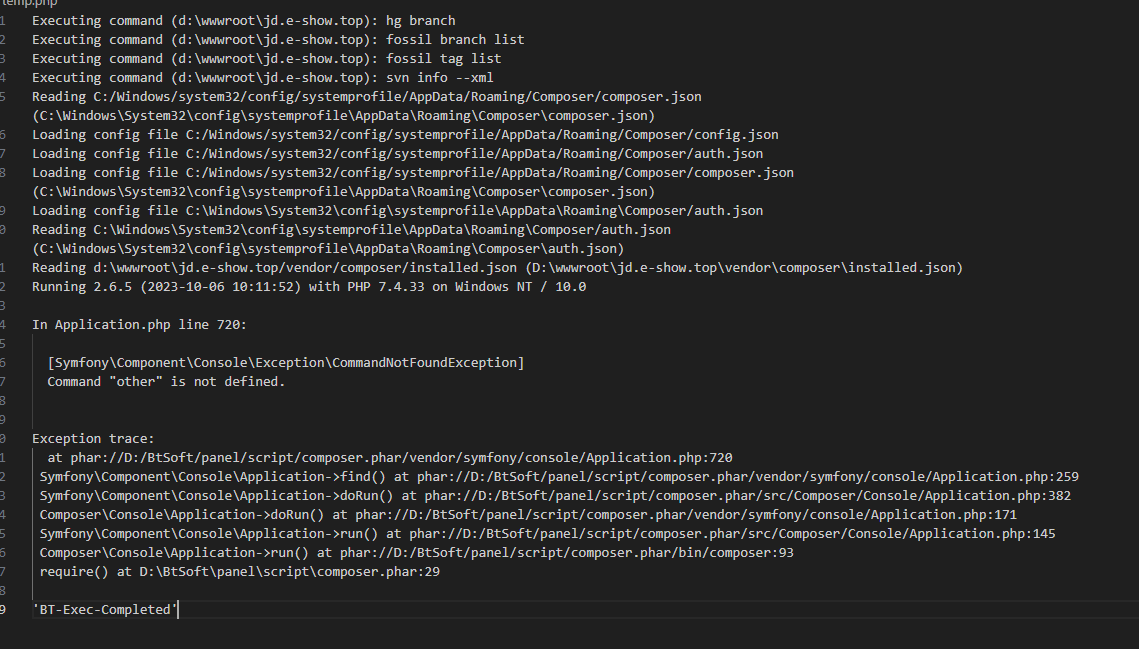Select the temp.php editor tab

pos(28,3)
